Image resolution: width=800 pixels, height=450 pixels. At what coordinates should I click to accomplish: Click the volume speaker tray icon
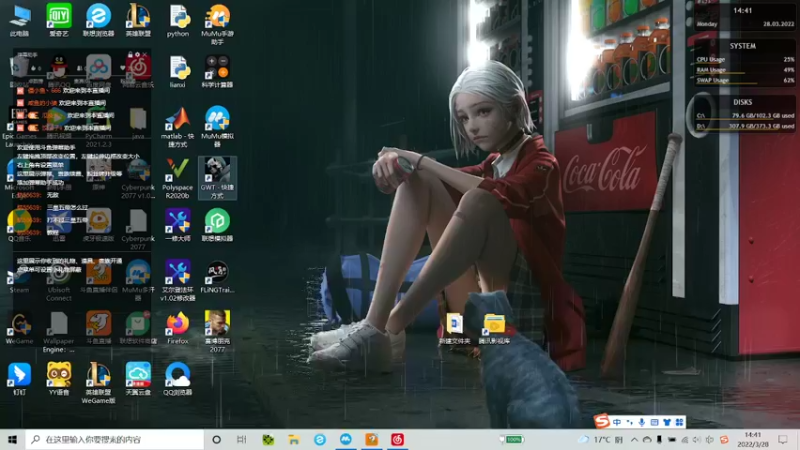697,439
